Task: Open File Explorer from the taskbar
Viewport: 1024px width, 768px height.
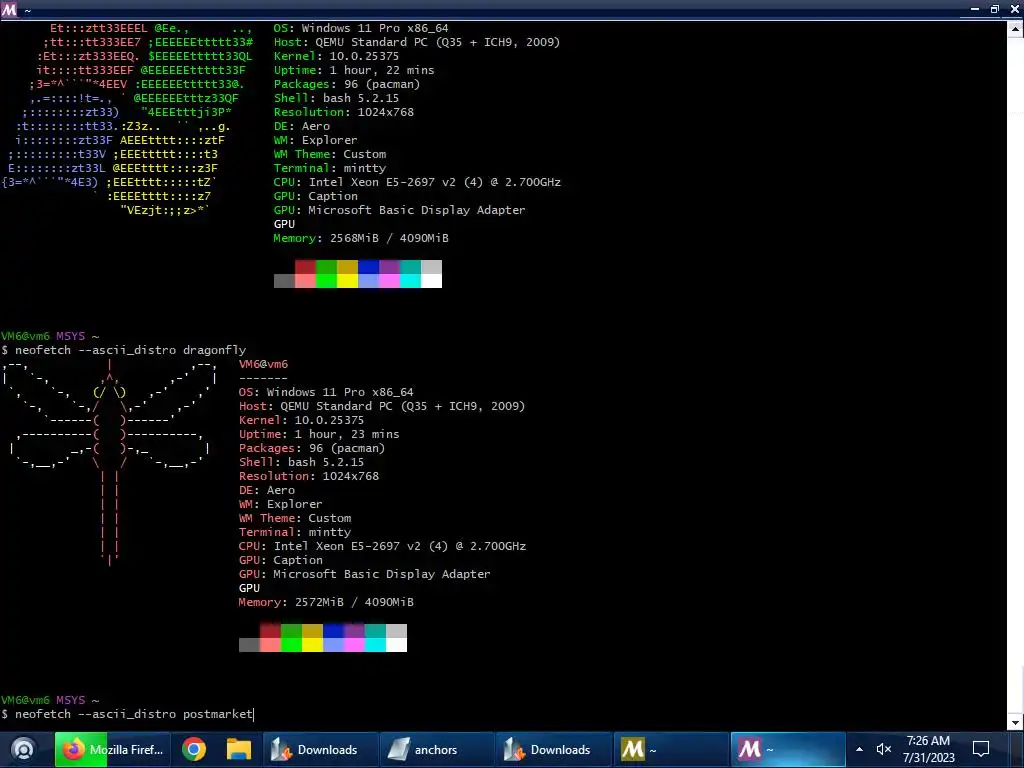Action: [238, 750]
